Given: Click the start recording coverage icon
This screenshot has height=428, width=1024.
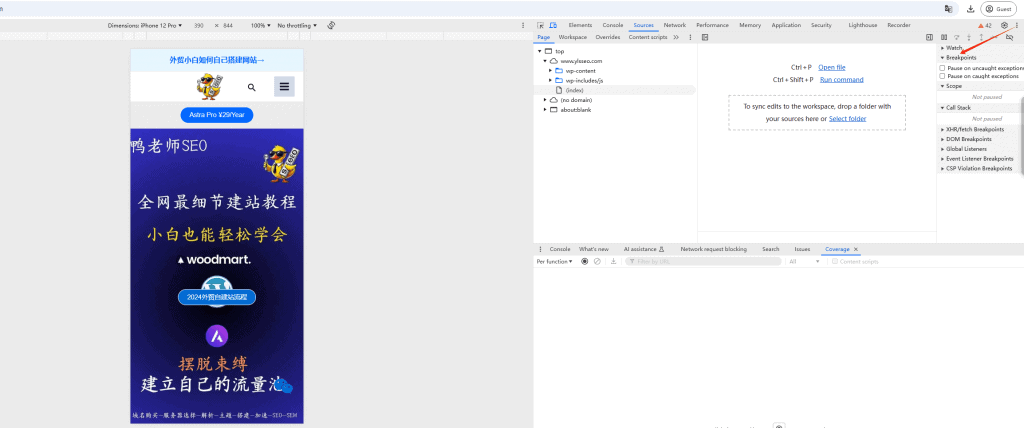Looking at the screenshot, I should coord(585,261).
